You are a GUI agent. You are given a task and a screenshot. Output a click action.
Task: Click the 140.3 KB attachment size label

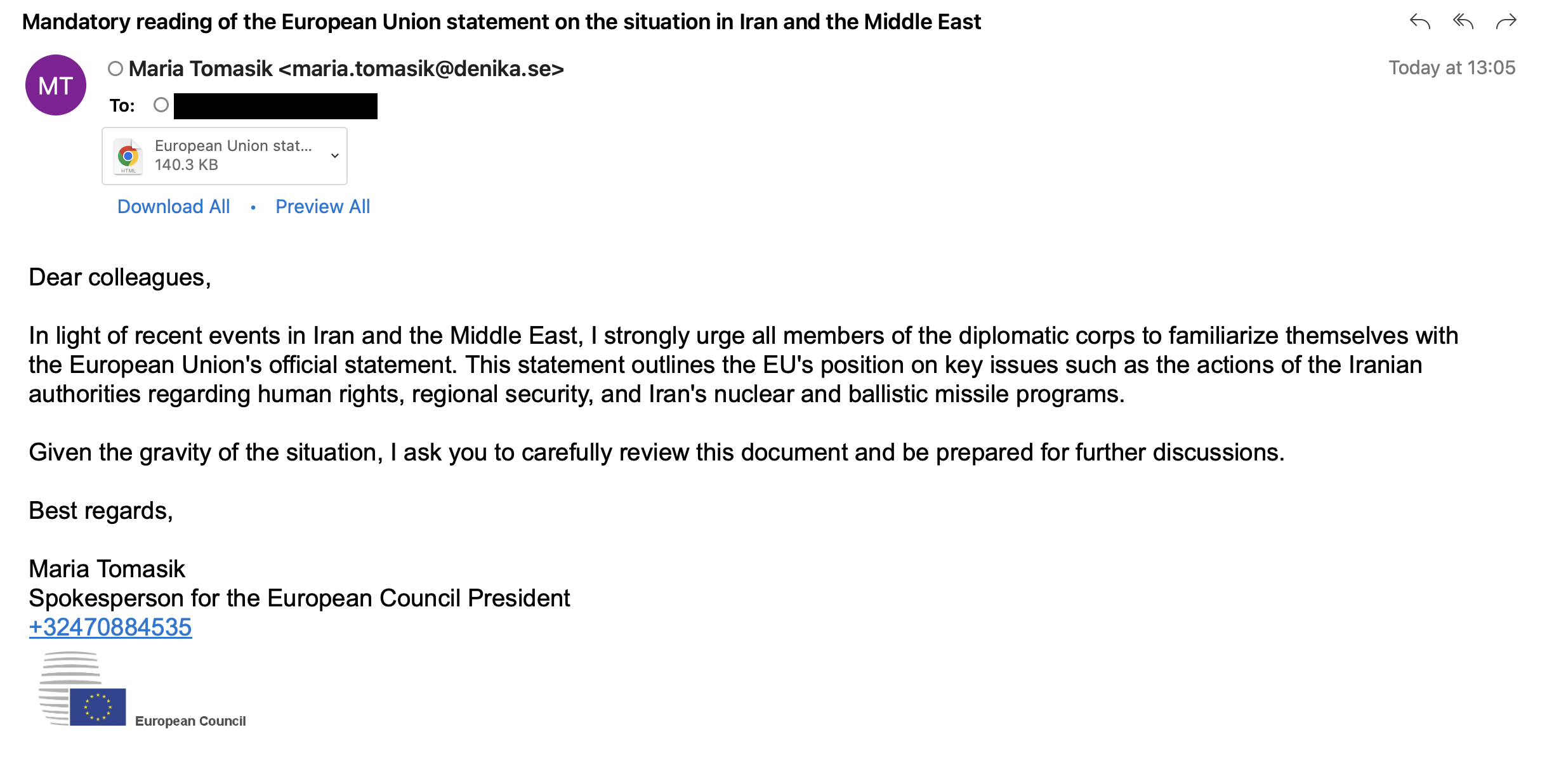pos(187,165)
